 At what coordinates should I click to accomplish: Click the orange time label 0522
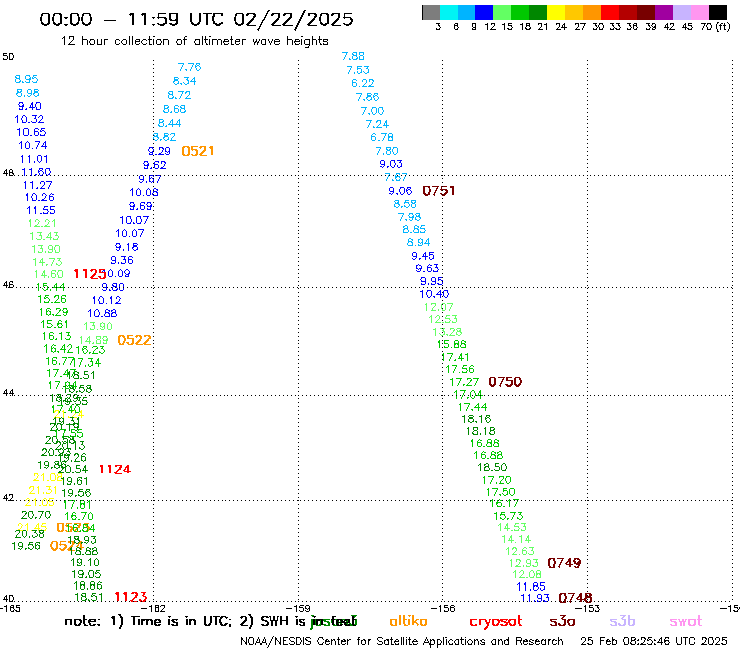pos(135,340)
